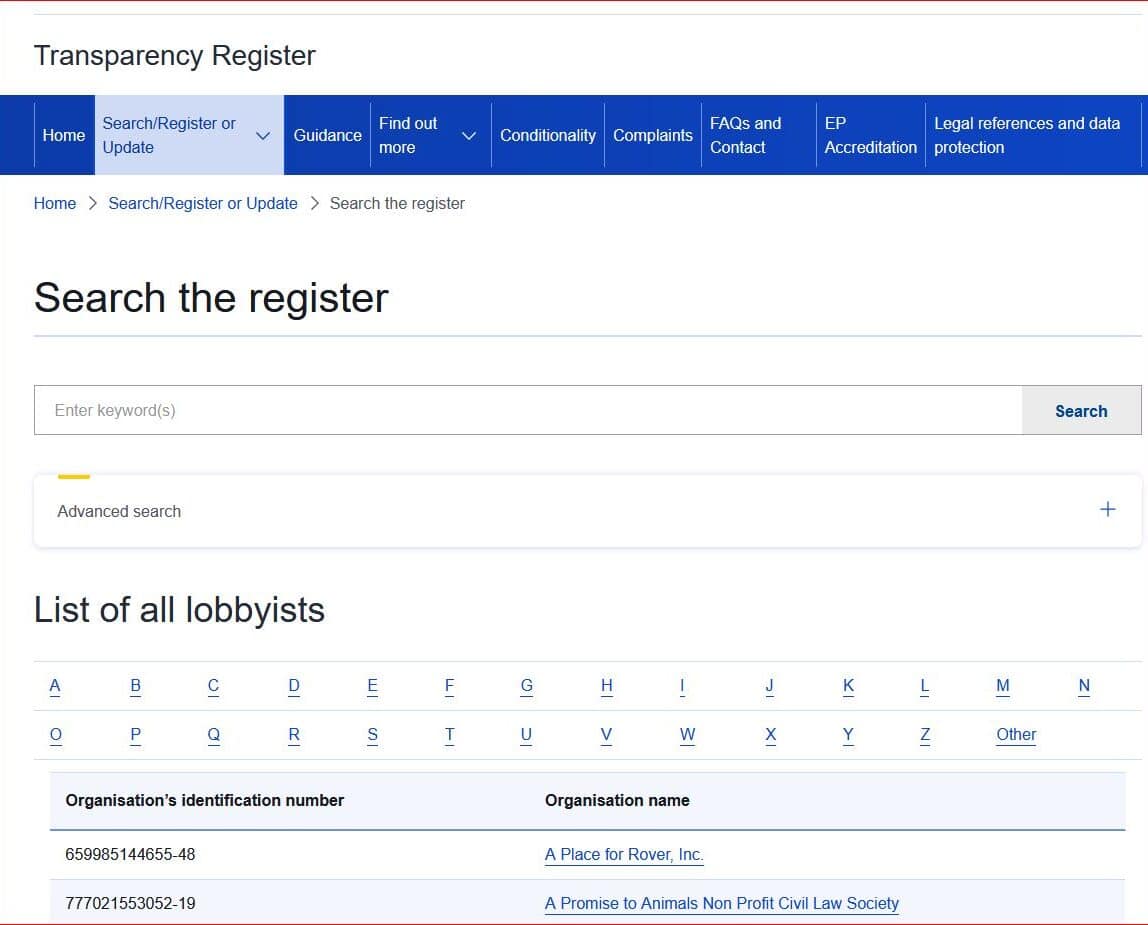Viewport: 1148px width, 925px height.
Task: Open Search/Register or Update dropdown chevron
Action: coord(263,136)
